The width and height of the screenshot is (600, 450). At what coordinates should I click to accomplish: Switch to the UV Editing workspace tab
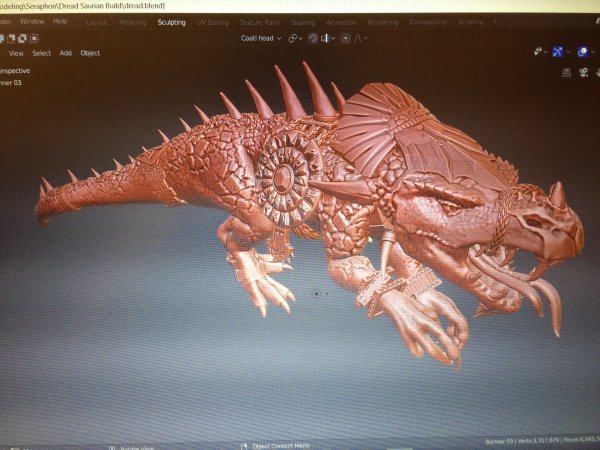(211, 21)
